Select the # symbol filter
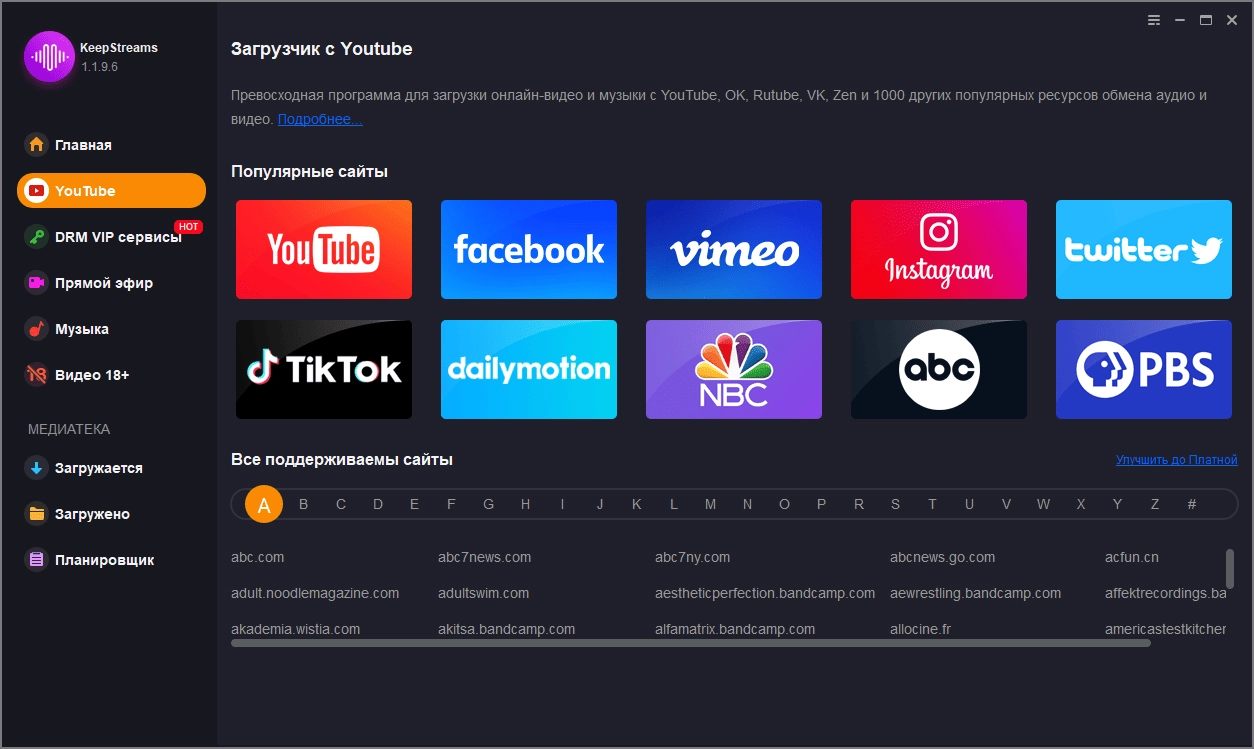The width and height of the screenshot is (1254, 749). click(1191, 505)
